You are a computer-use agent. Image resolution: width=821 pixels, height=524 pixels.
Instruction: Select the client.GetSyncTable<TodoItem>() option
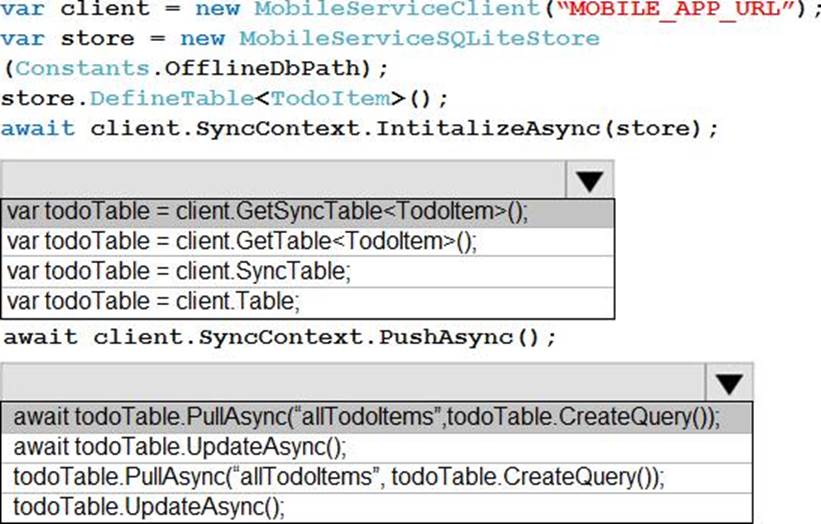coord(267,213)
